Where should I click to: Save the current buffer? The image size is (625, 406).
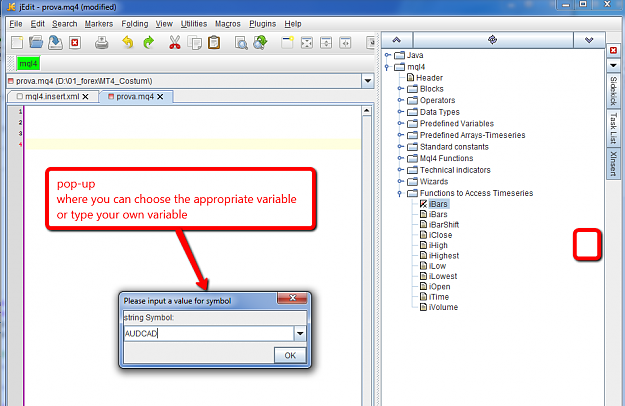[x=55, y=42]
